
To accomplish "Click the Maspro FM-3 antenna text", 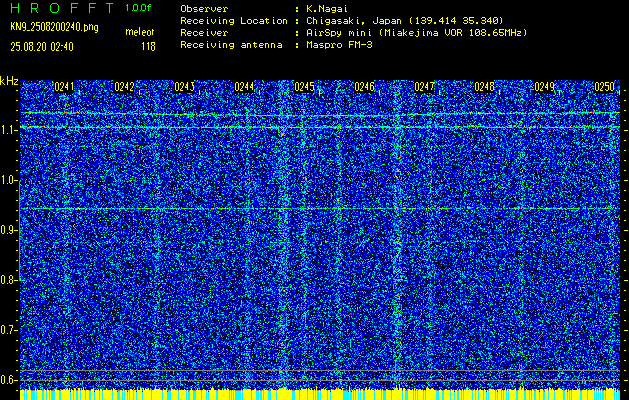I will 339,45.
